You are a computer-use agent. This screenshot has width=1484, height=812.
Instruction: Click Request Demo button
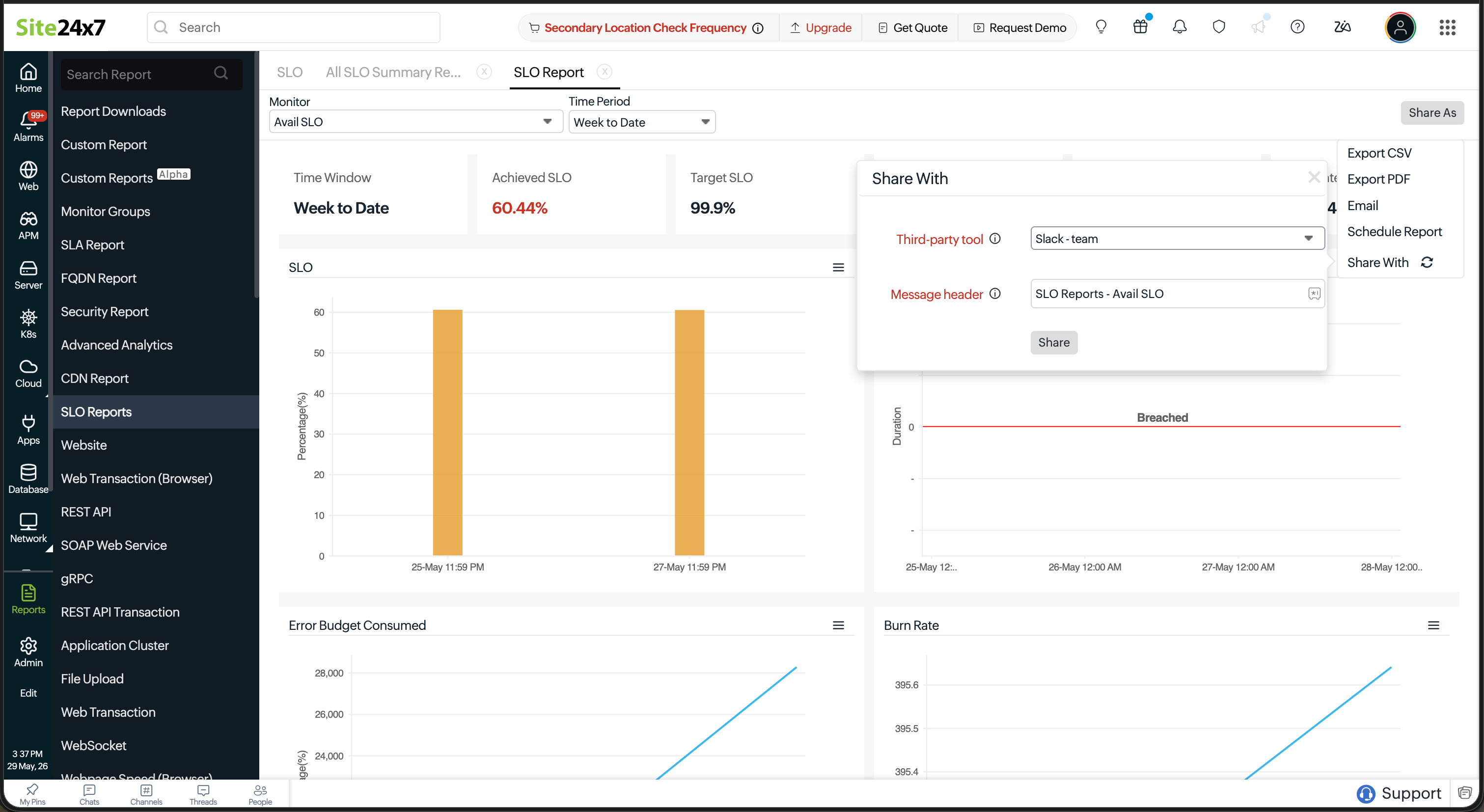tap(1019, 27)
